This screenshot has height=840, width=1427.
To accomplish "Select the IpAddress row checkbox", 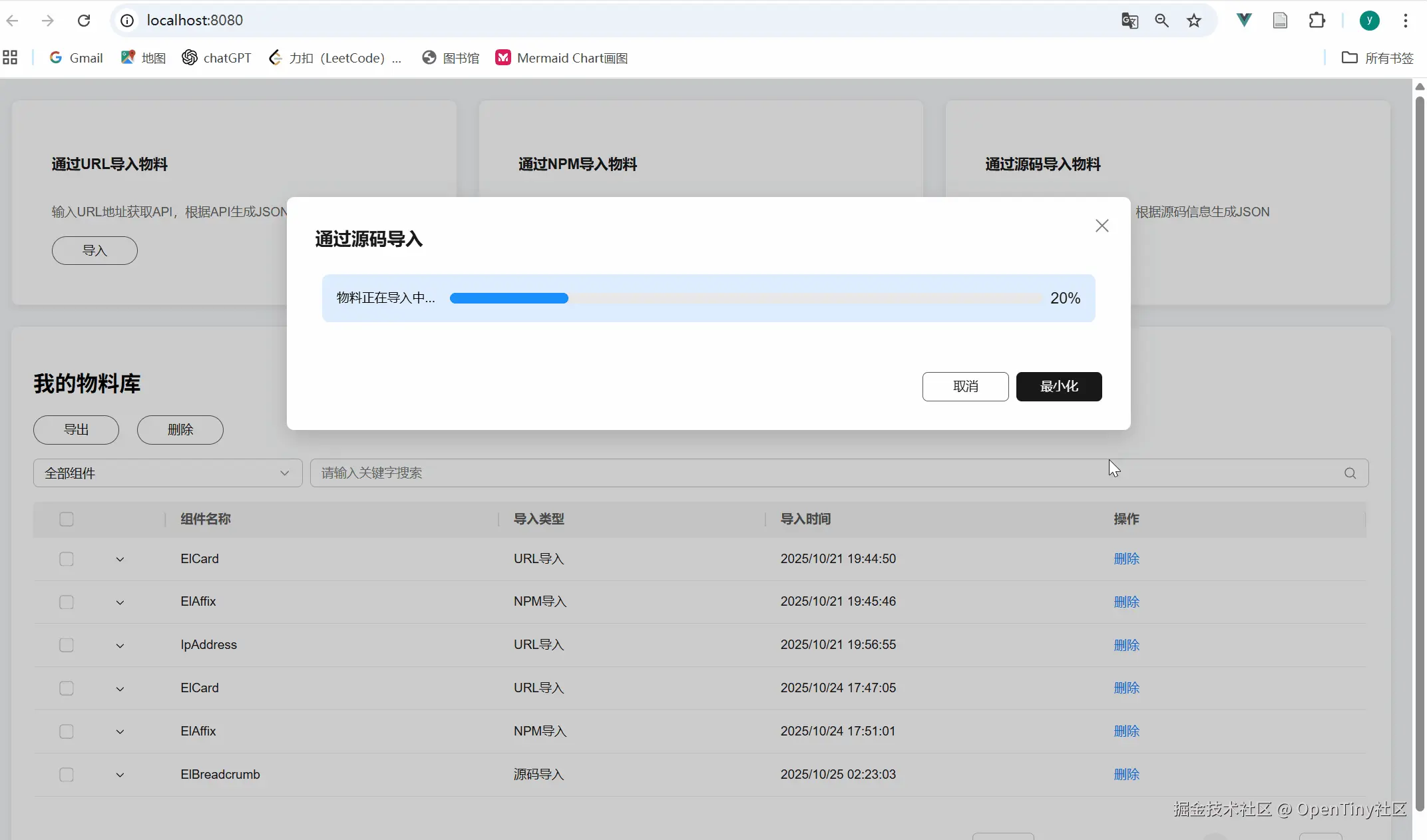I will tap(67, 645).
